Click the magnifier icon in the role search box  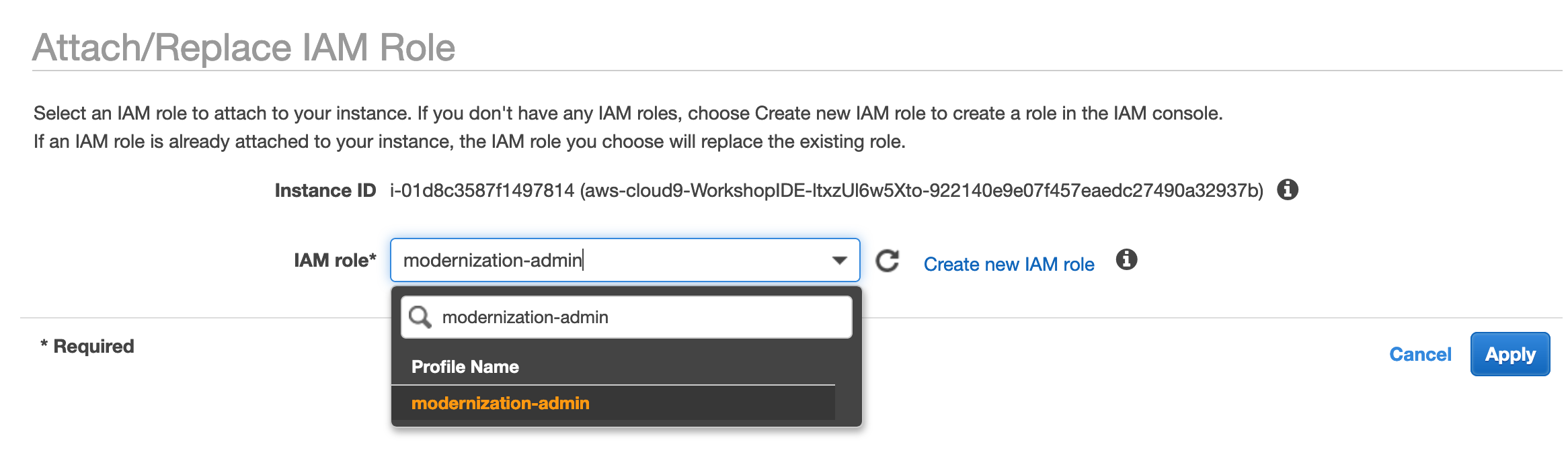pos(420,316)
